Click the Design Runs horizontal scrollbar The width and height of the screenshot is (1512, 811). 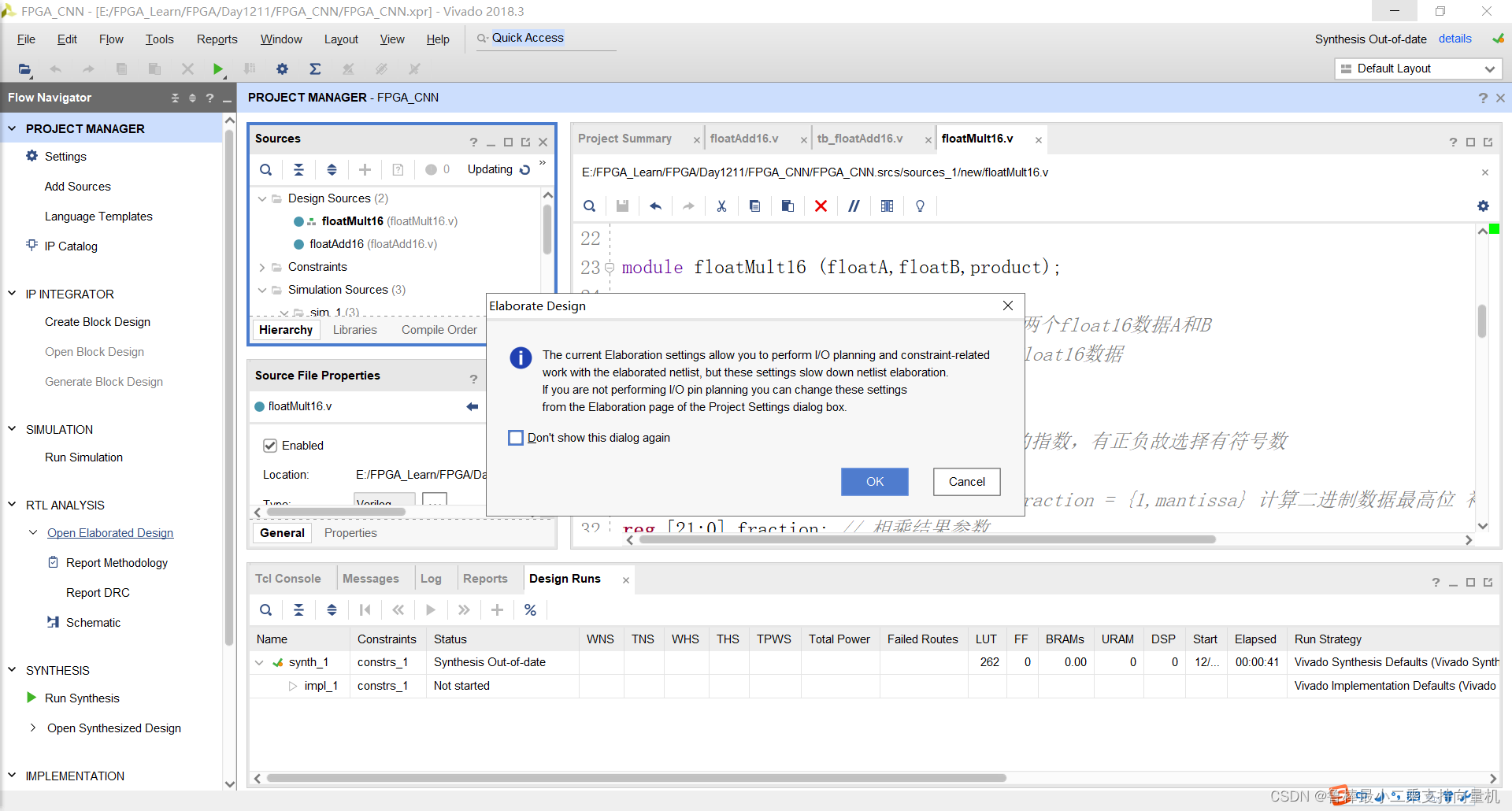coord(636,778)
